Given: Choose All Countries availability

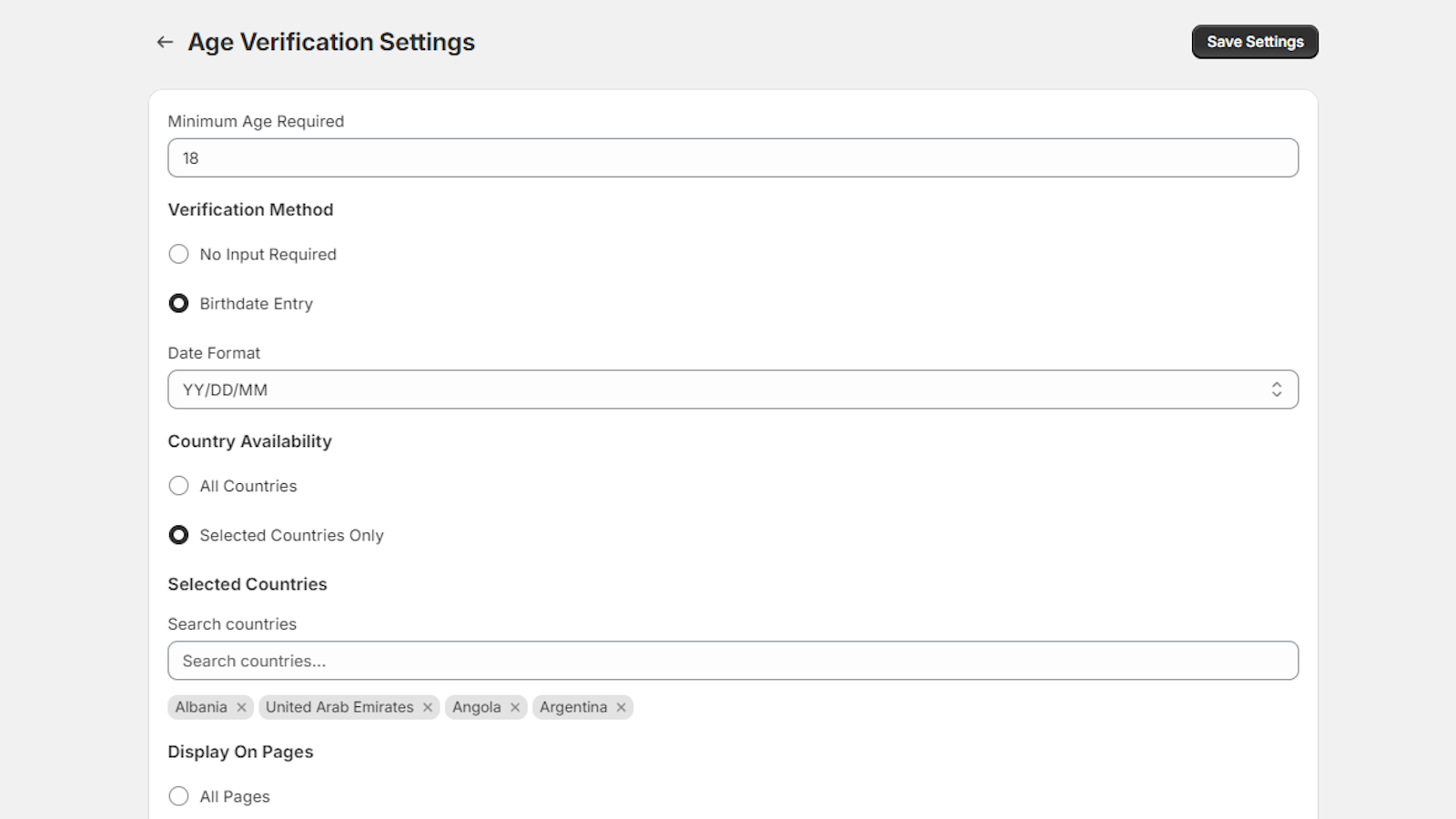Looking at the screenshot, I should coord(178,486).
